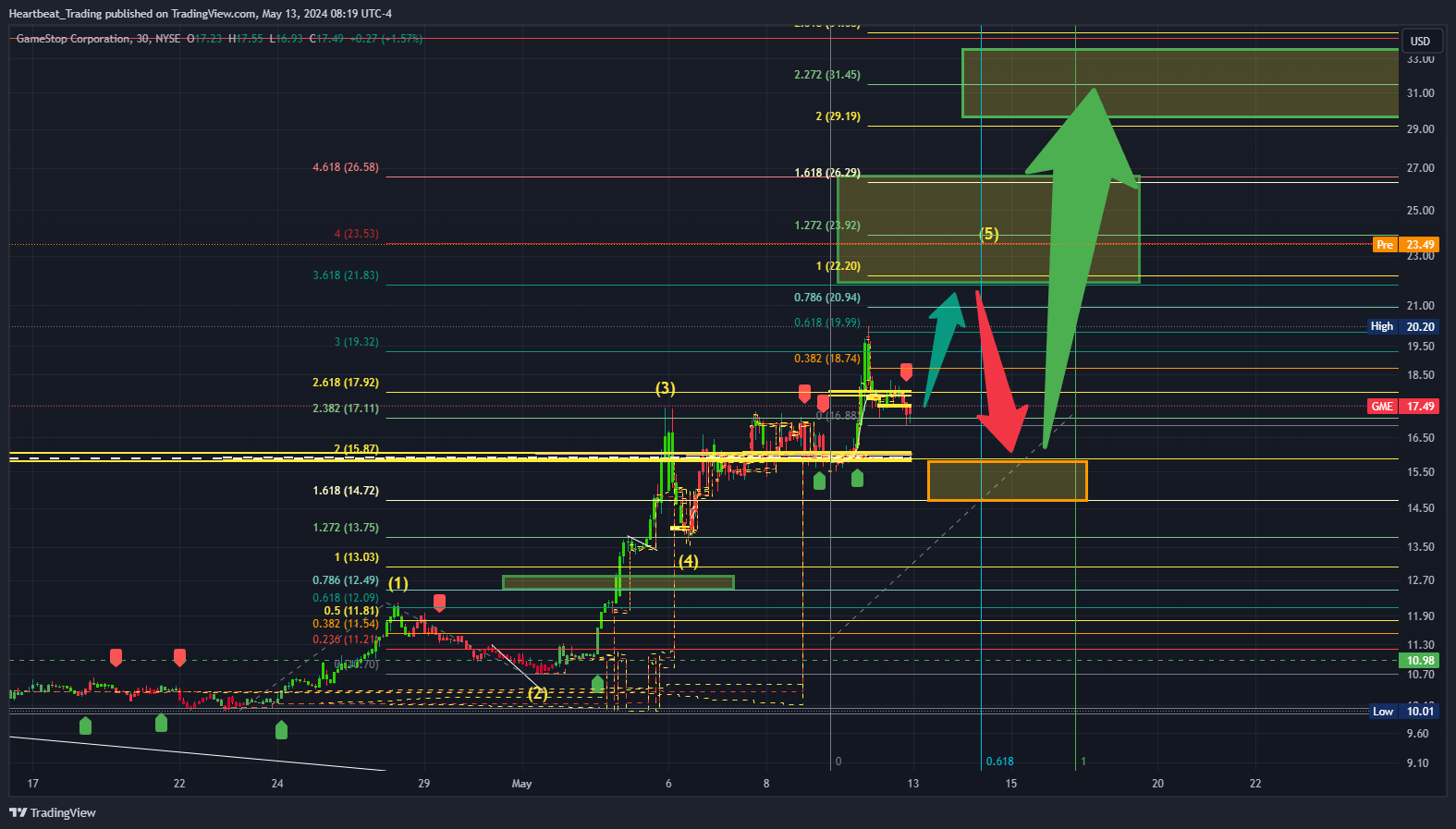Select the 0.786 (20.94) level label
Screen dimensions: 1456x829
[827, 298]
